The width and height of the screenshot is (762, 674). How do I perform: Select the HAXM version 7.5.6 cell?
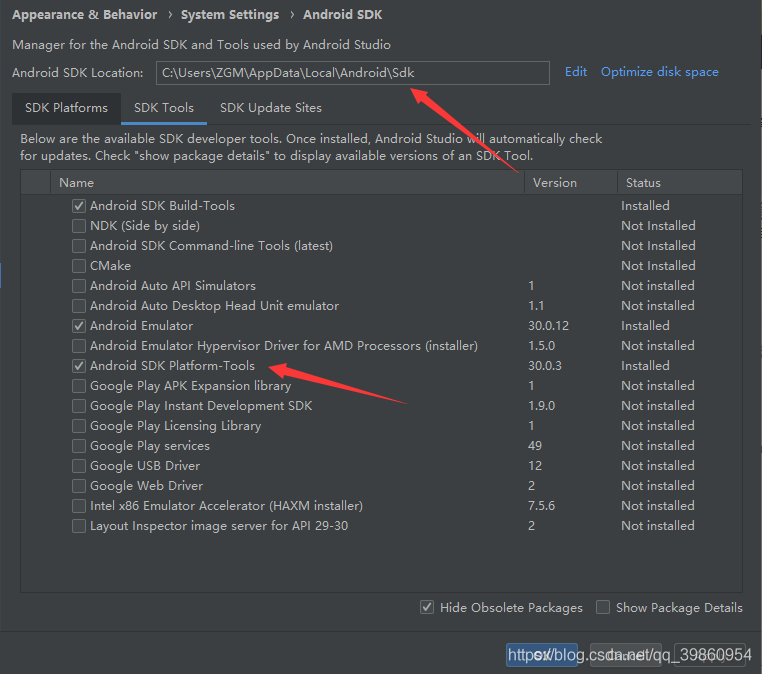[x=541, y=505]
